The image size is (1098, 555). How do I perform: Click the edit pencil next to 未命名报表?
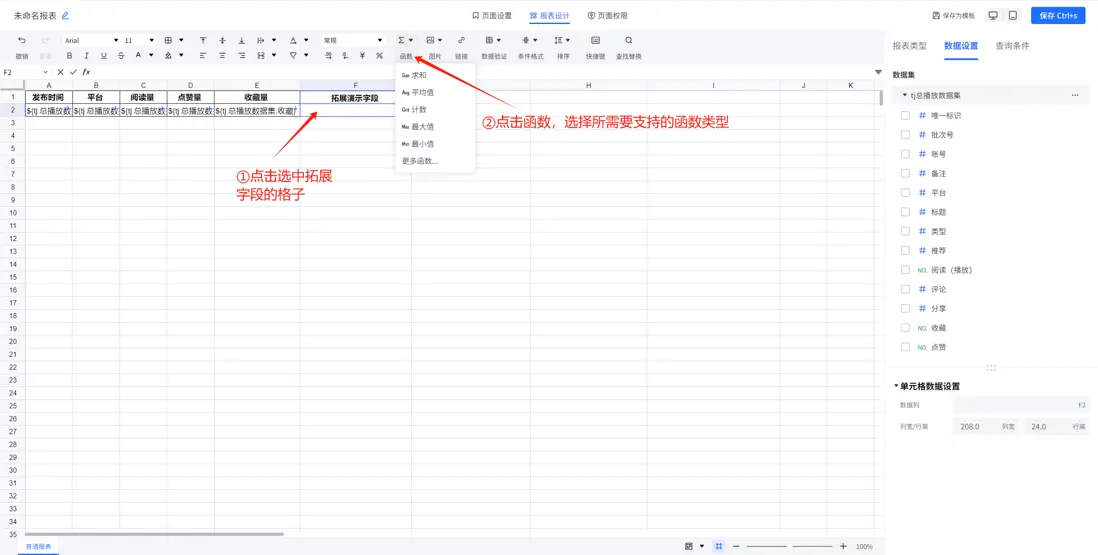tap(65, 15)
